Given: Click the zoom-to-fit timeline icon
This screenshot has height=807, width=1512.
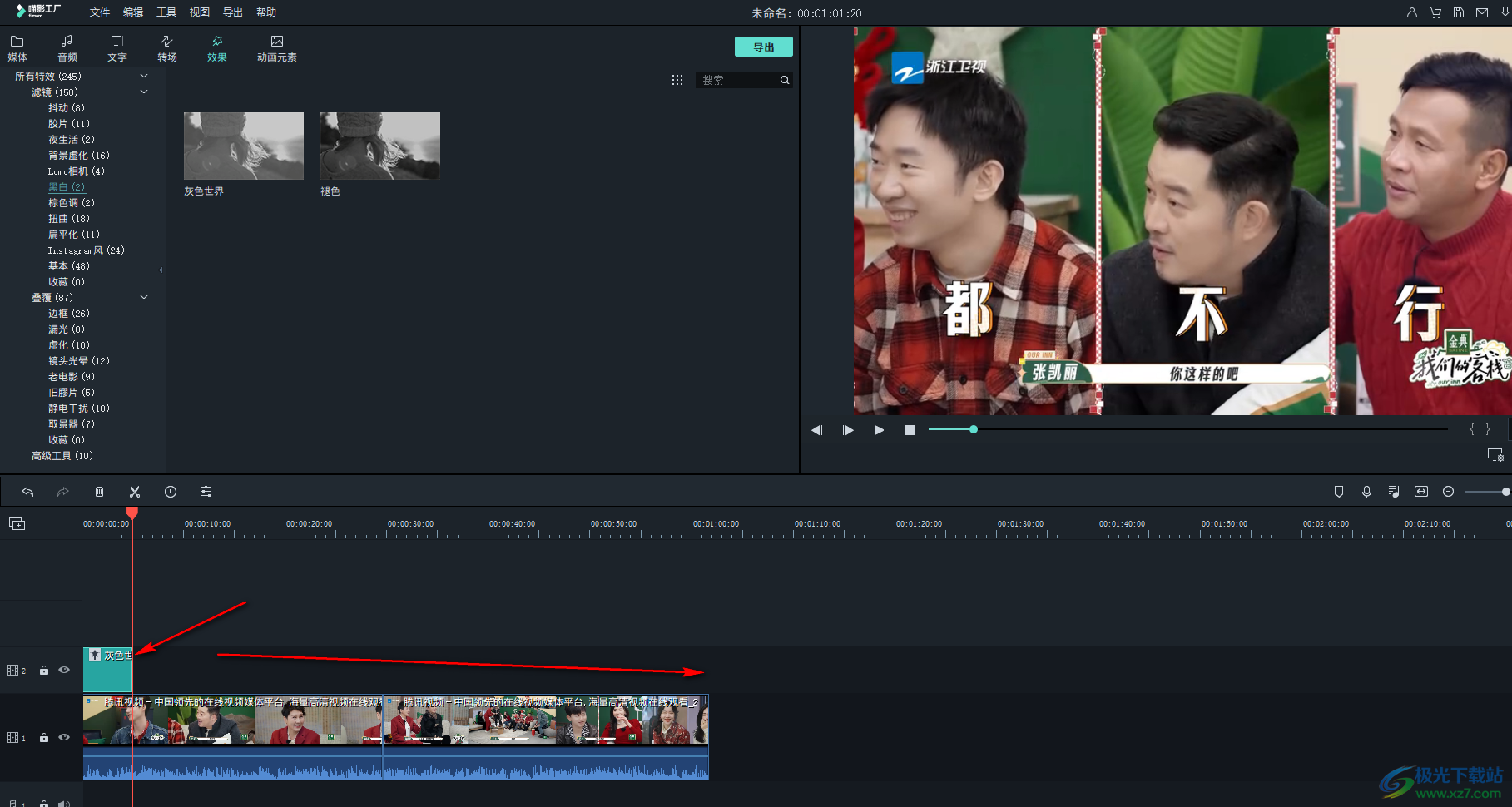Looking at the screenshot, I should 1421,492.
